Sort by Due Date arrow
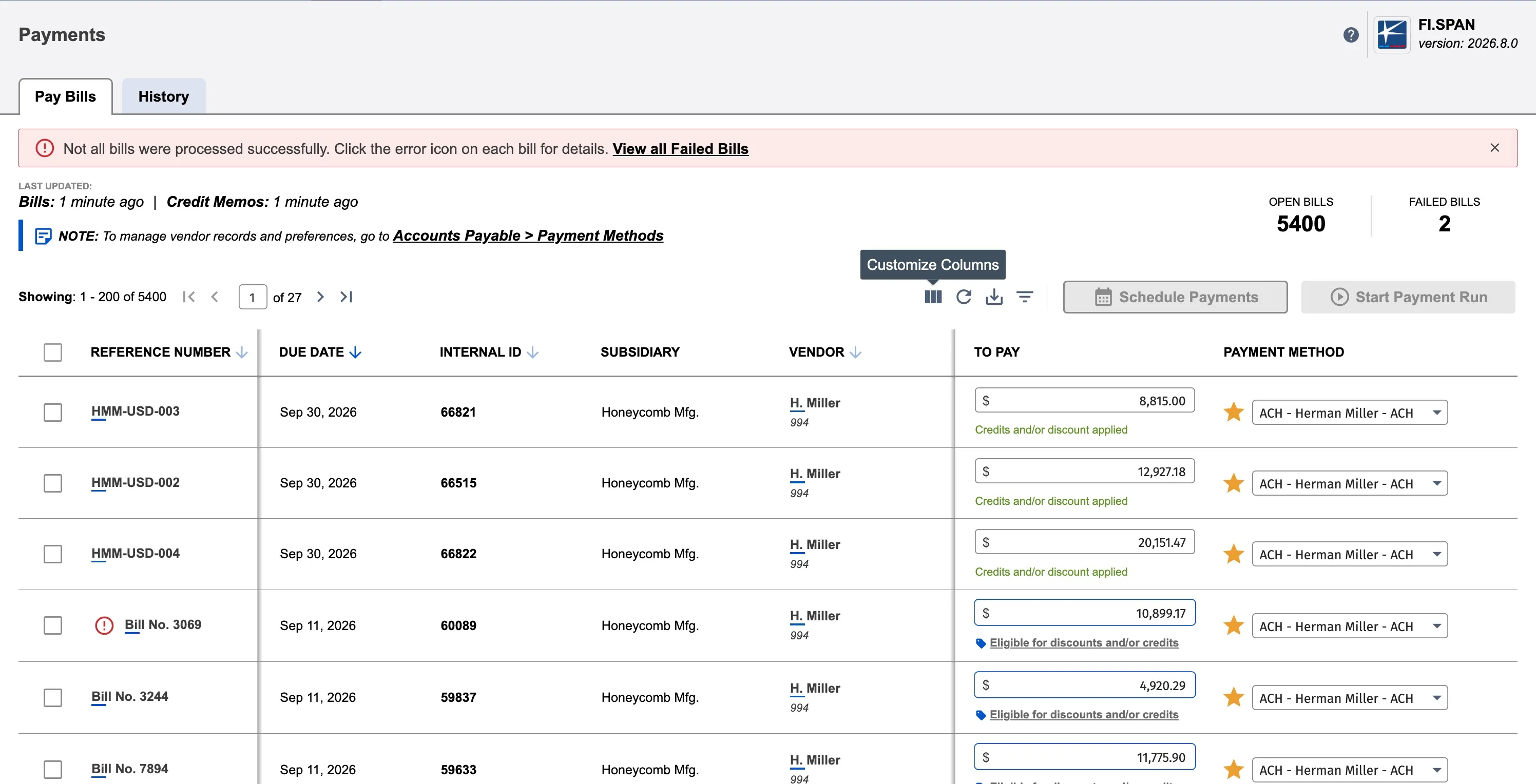1536x784 pixels. coord(355,352)
